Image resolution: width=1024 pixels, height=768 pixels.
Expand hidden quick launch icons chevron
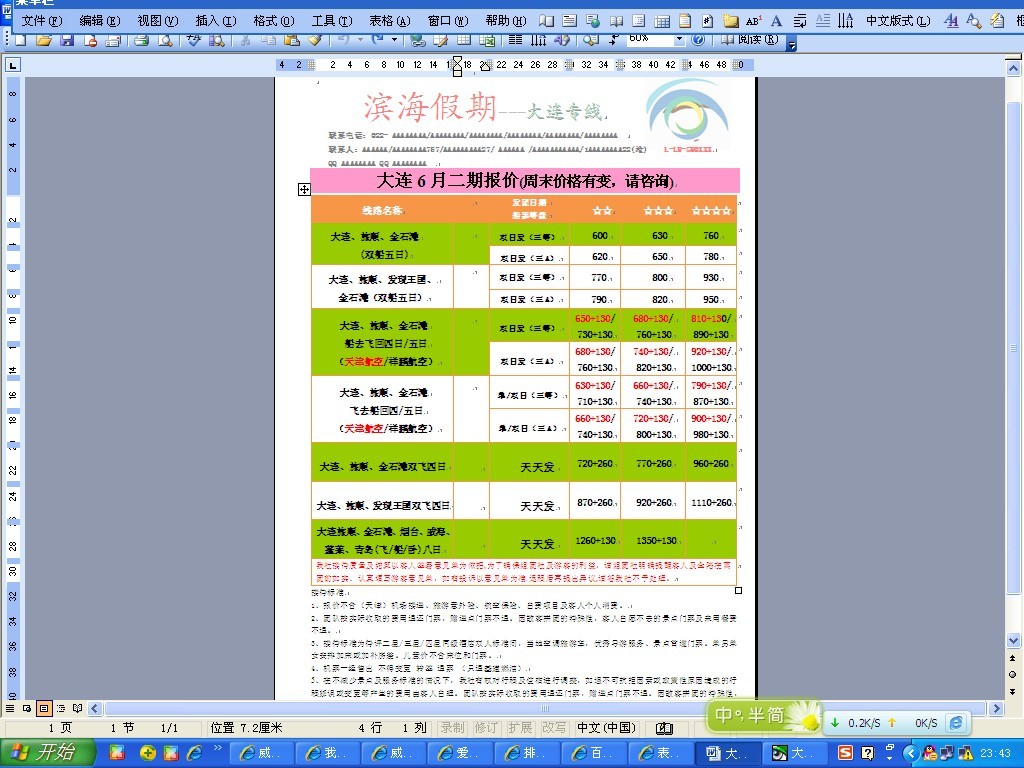pos(218,748)
